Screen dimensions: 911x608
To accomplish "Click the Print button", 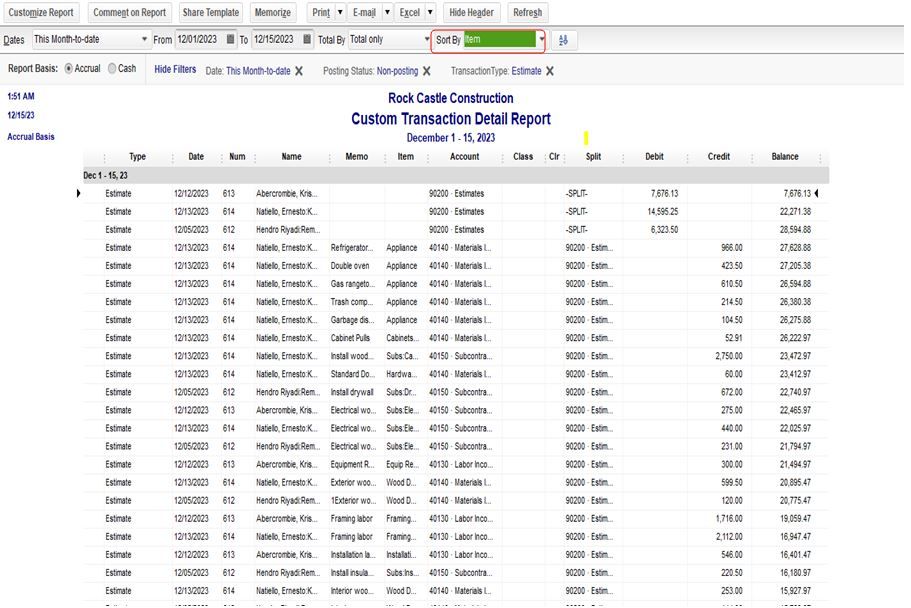I will click(321, 12).
